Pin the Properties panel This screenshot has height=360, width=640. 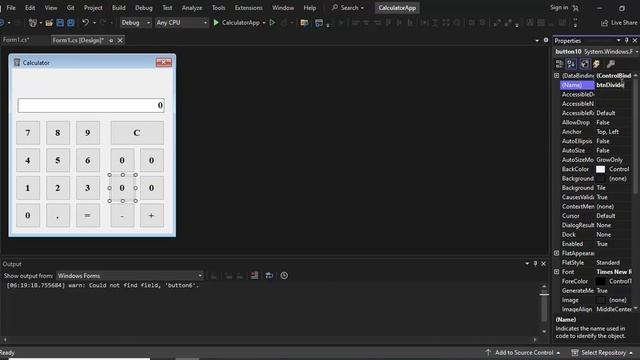click(627, 40)
